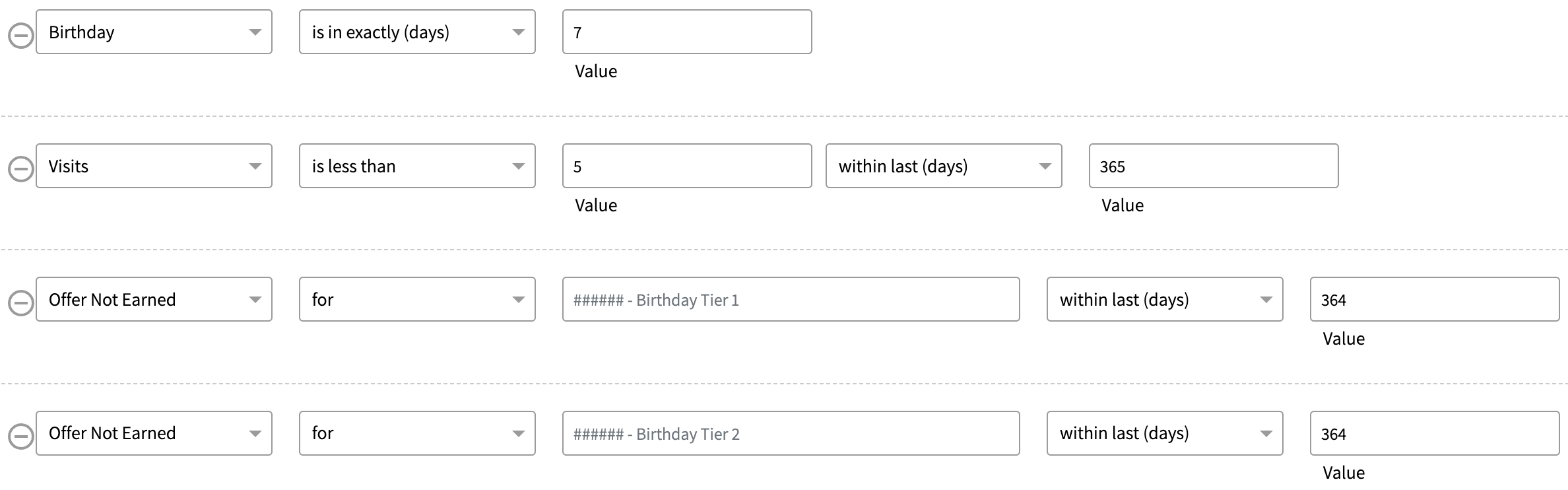The height and width of the screenshot is (490, 1568).
Task: Change the 'is less than' operator
Action: point(417,166)
